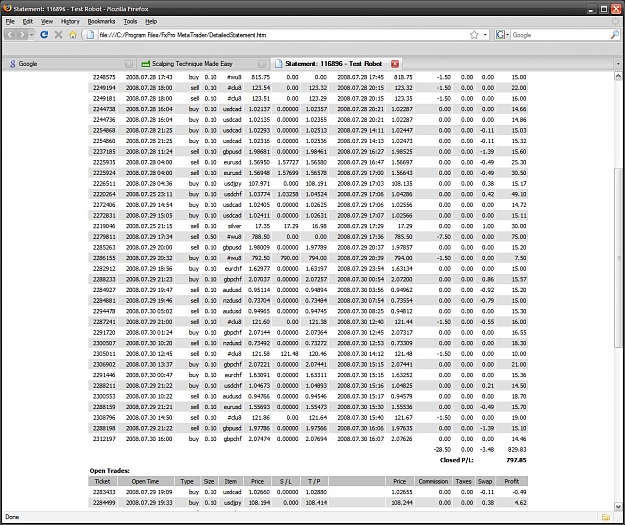Click the profit value 49.10
This screenshot has height=525, width=625.
519,194
